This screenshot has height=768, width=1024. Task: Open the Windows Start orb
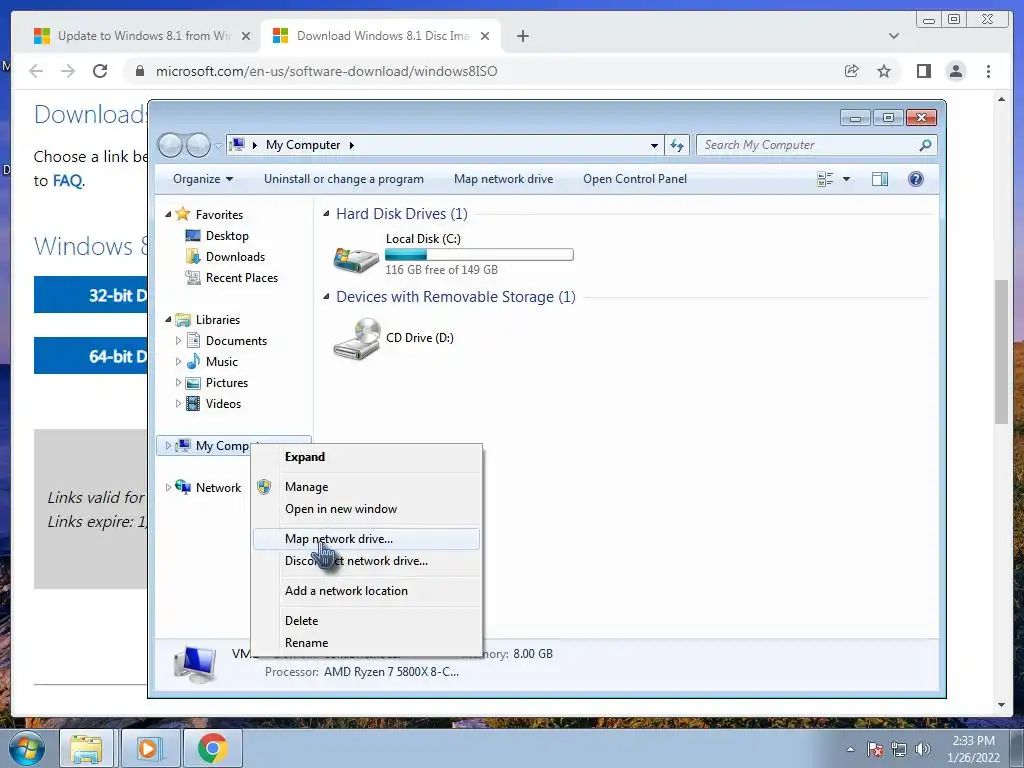coord(27,748)
